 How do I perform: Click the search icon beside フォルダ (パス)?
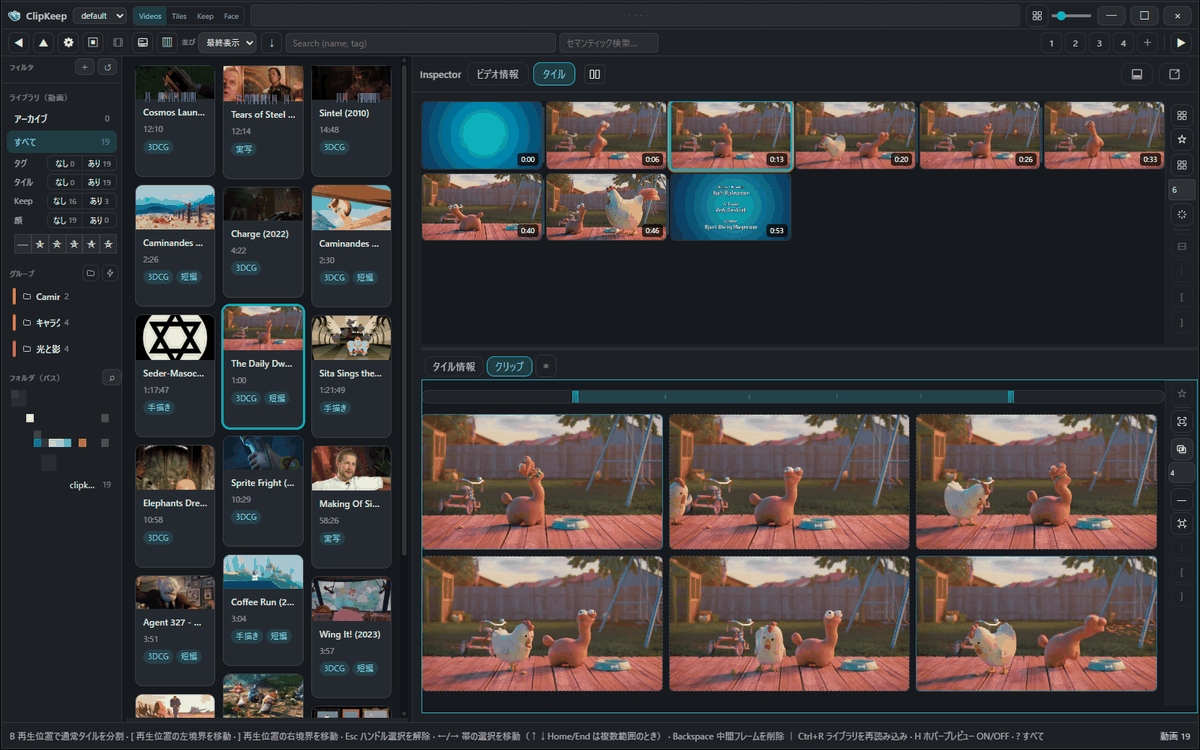click(110, 377)
